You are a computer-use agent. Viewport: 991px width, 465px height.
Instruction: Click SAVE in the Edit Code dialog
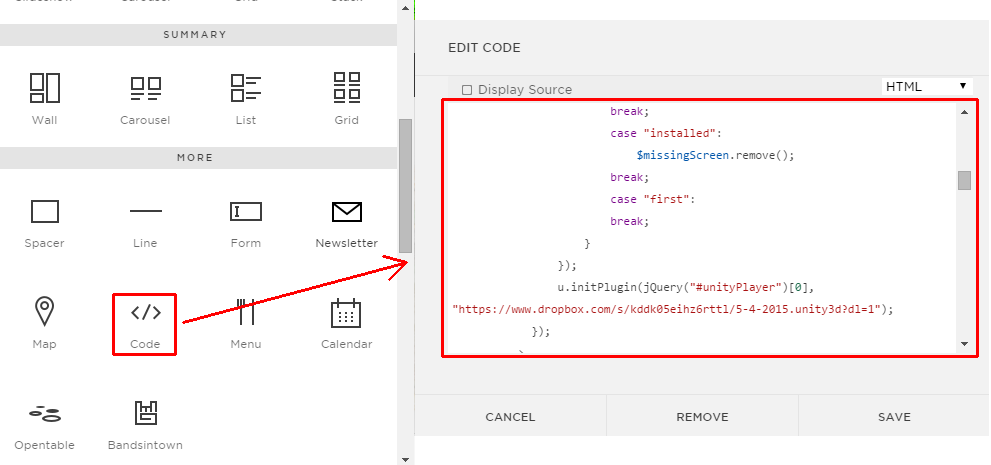(x=894, y=416)
